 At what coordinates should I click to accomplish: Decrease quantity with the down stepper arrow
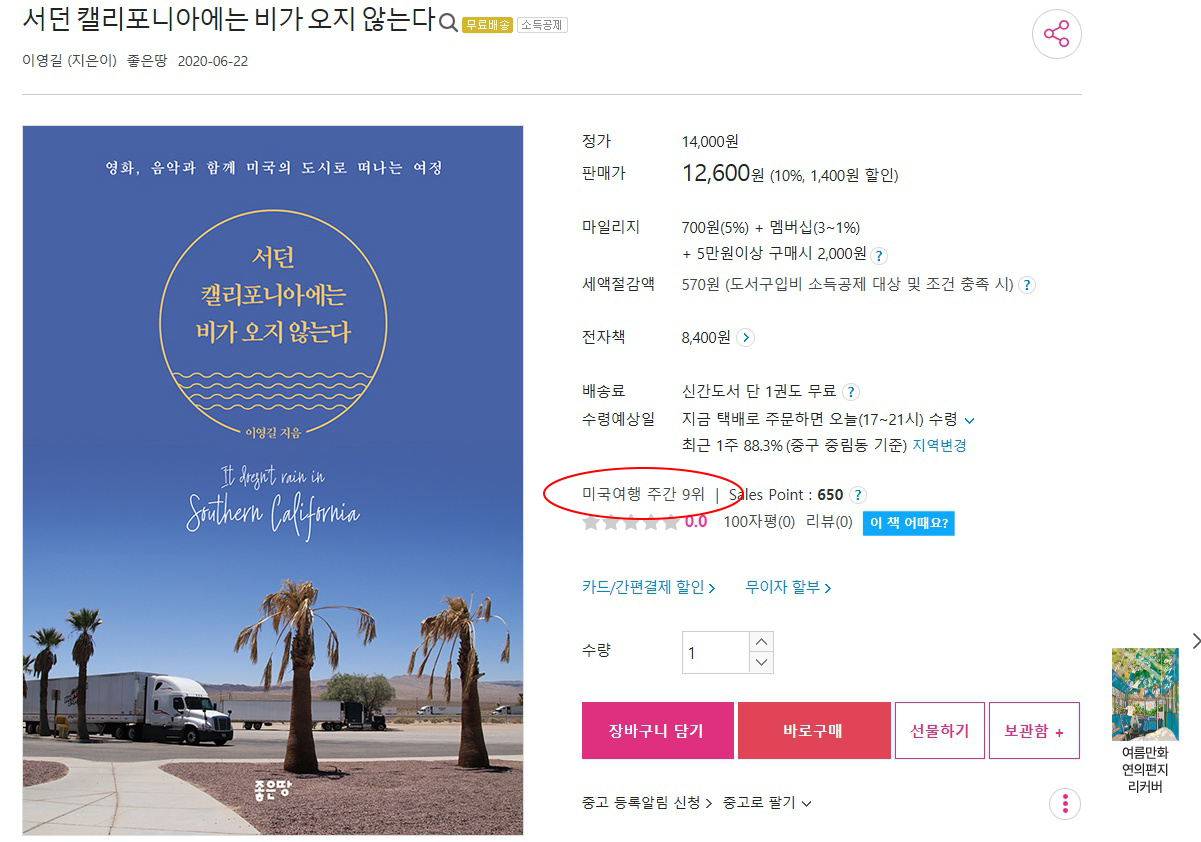tap(762, 663)
